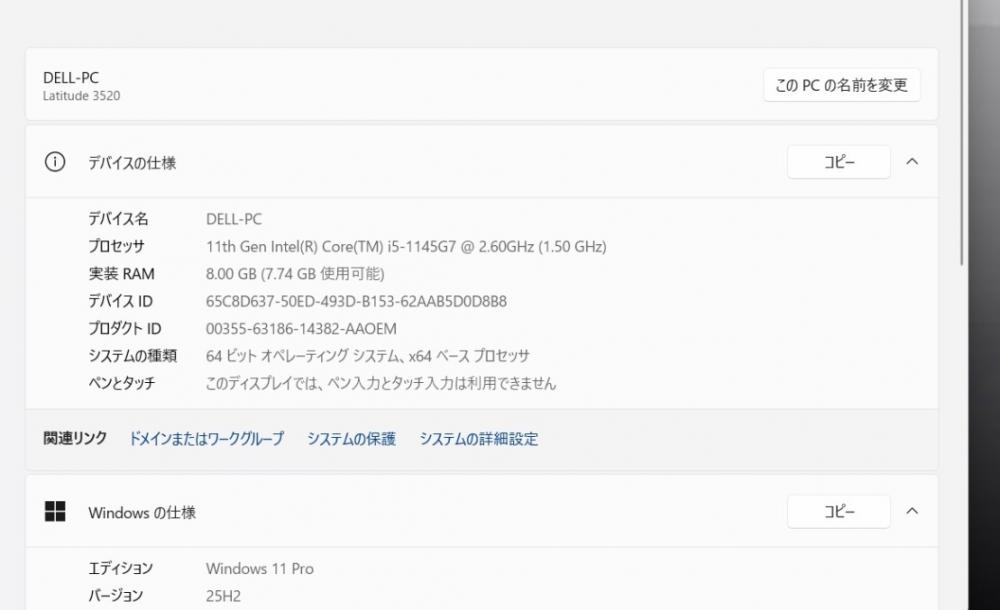This screenshot has width=1000, height=610.
Task: Click the デバイス ID label
Action: [x=120, y=301]
